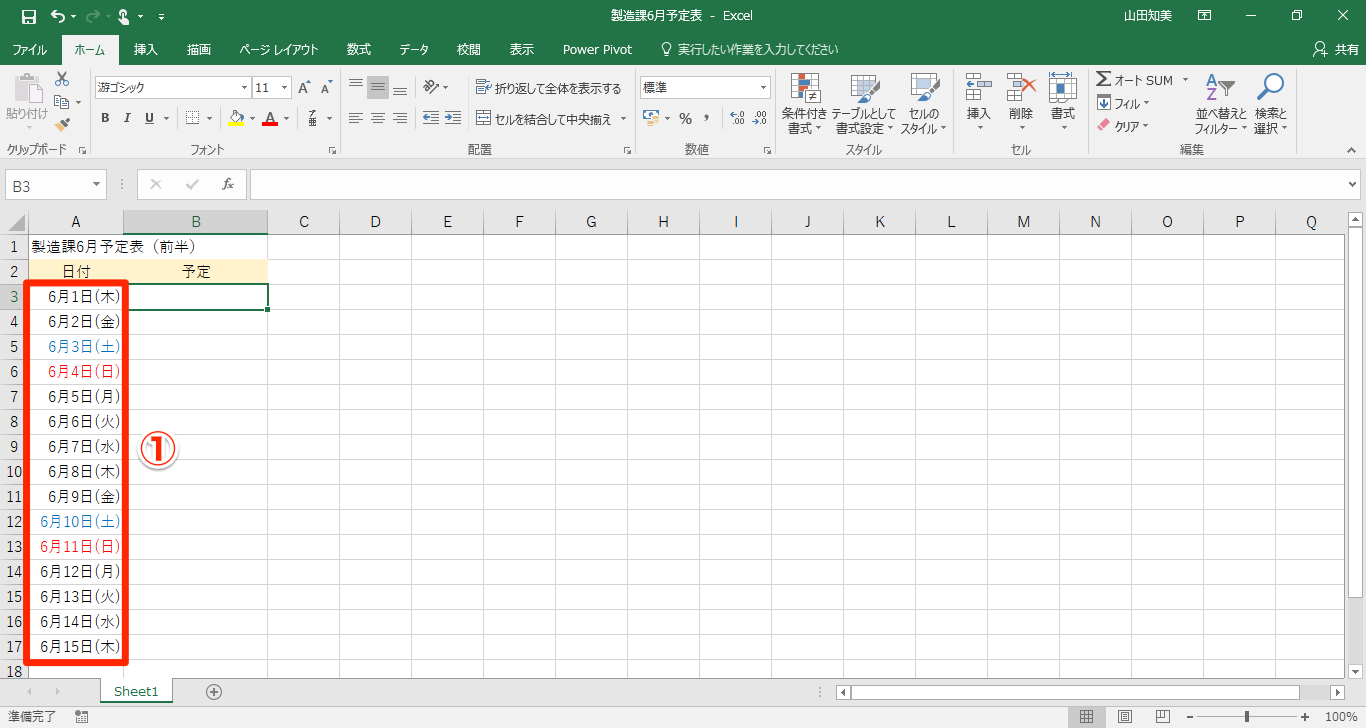Viewport: 1366px width, 728px height.
Task: Toggle bold formatting
Action: (105, 118)
